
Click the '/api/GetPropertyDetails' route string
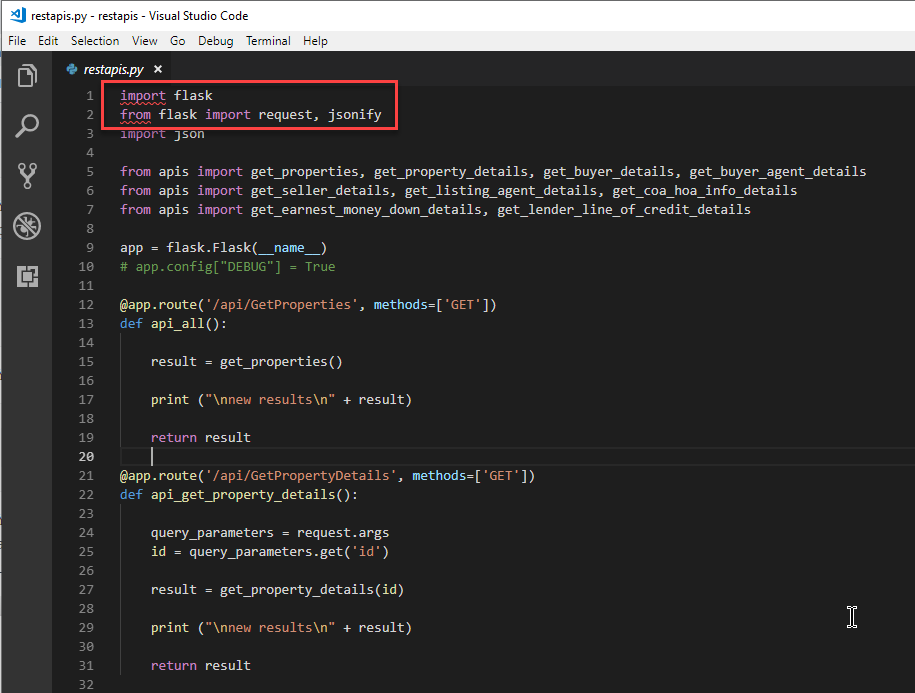(x=301, y=475)
